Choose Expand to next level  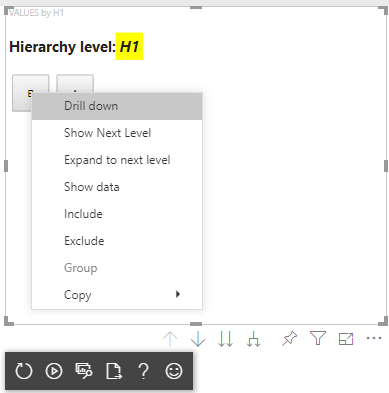[x=117, y=160]
